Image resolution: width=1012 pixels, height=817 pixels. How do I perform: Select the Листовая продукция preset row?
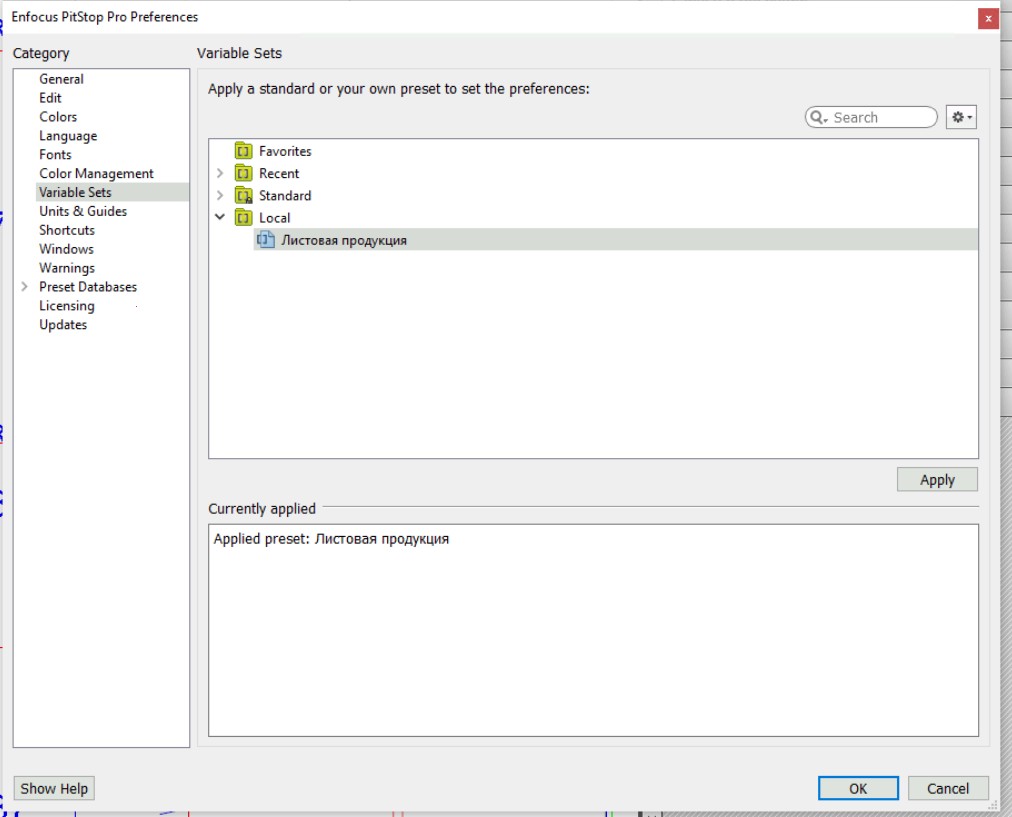click(x=616, y=240)
